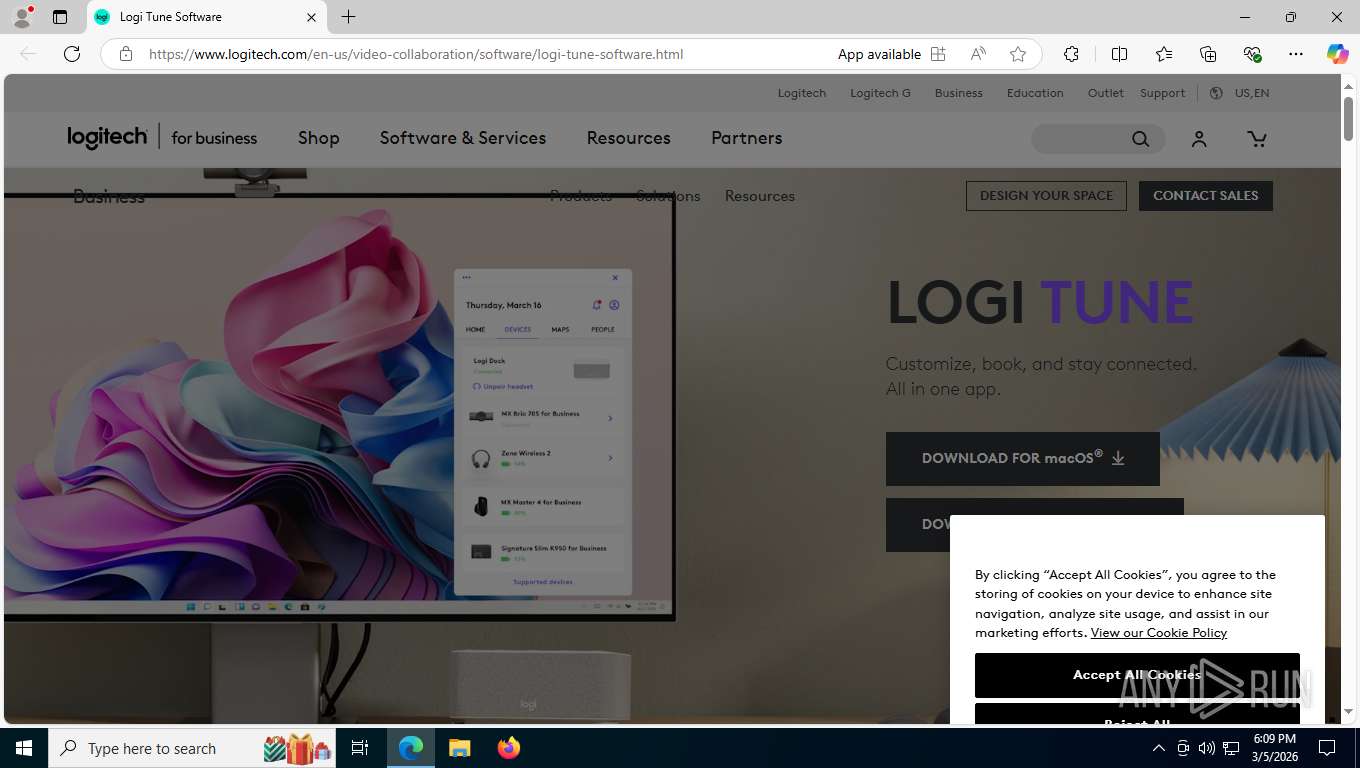
Task: Open the Education top link
Action: click(1035, 93)
